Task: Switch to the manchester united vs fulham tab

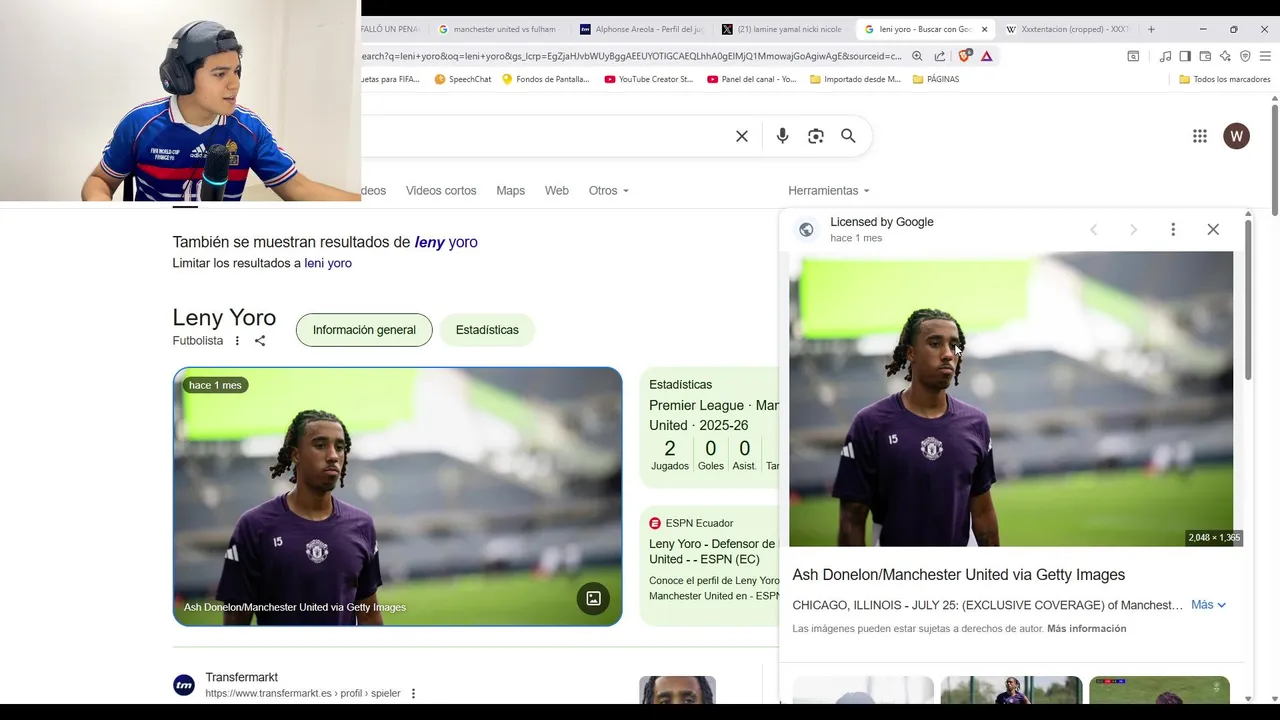Action: tap(498, 29)
